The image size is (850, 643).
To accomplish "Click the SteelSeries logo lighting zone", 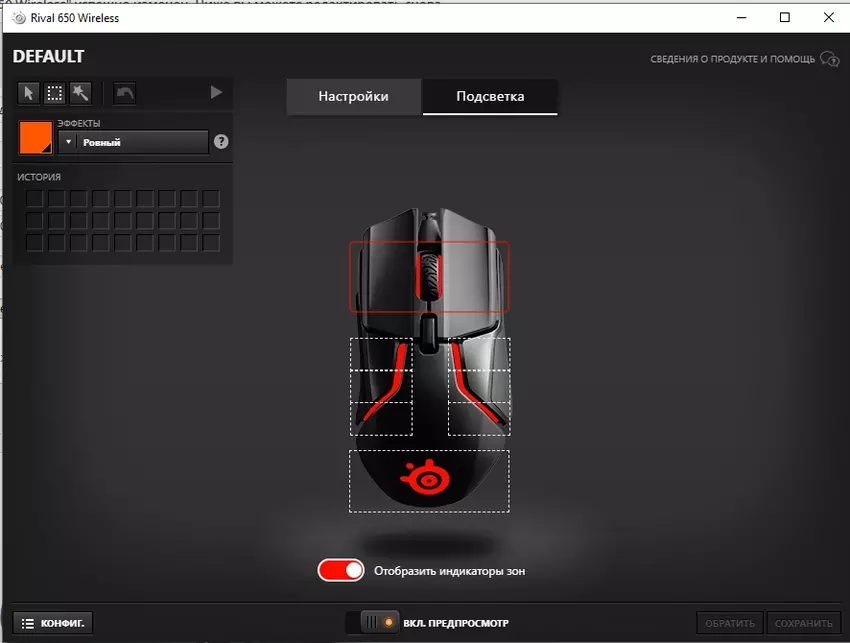I will [x=429, y=480].
